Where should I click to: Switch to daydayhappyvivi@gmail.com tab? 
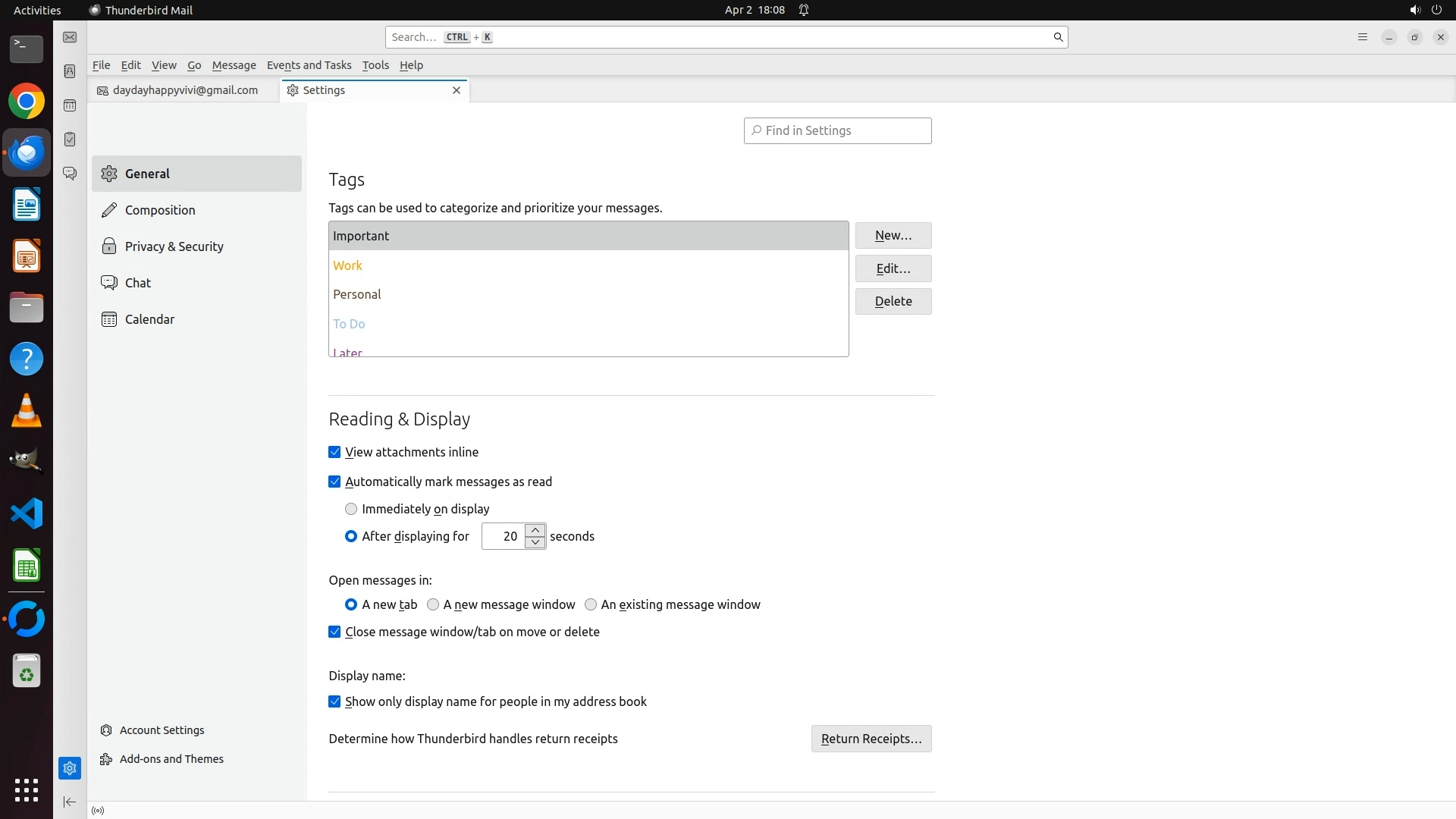(185, 90)
